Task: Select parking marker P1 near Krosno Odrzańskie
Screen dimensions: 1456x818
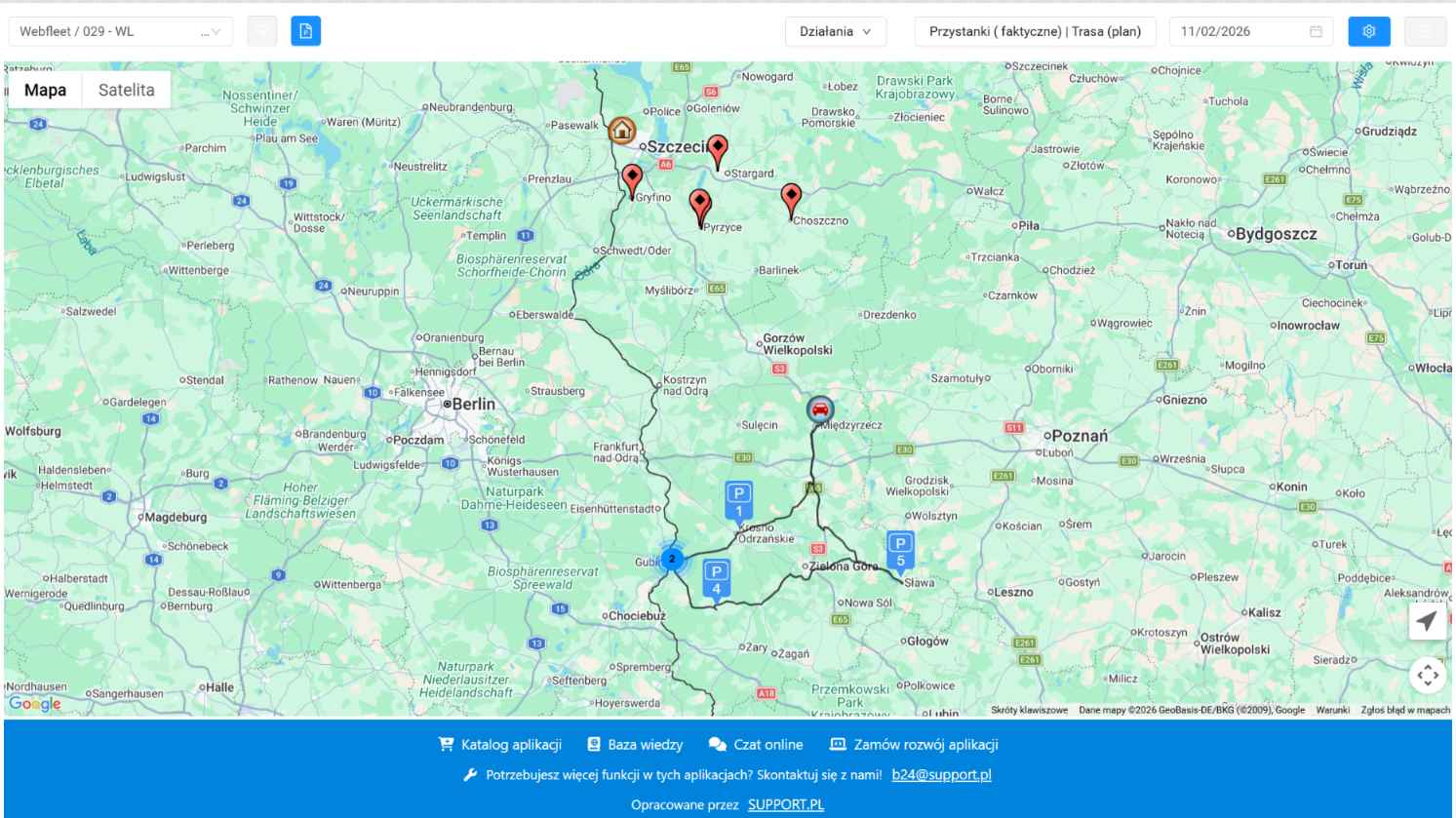Action: click(x=738, y=500)
